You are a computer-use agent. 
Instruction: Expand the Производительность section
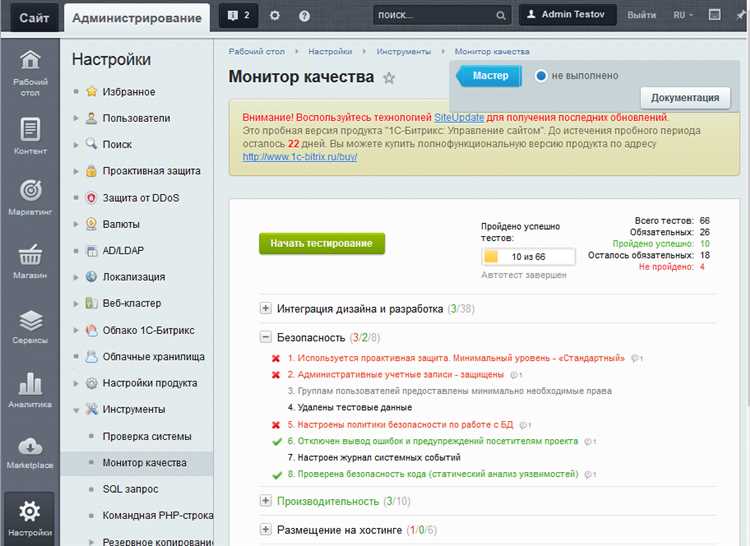coord(265,501)
